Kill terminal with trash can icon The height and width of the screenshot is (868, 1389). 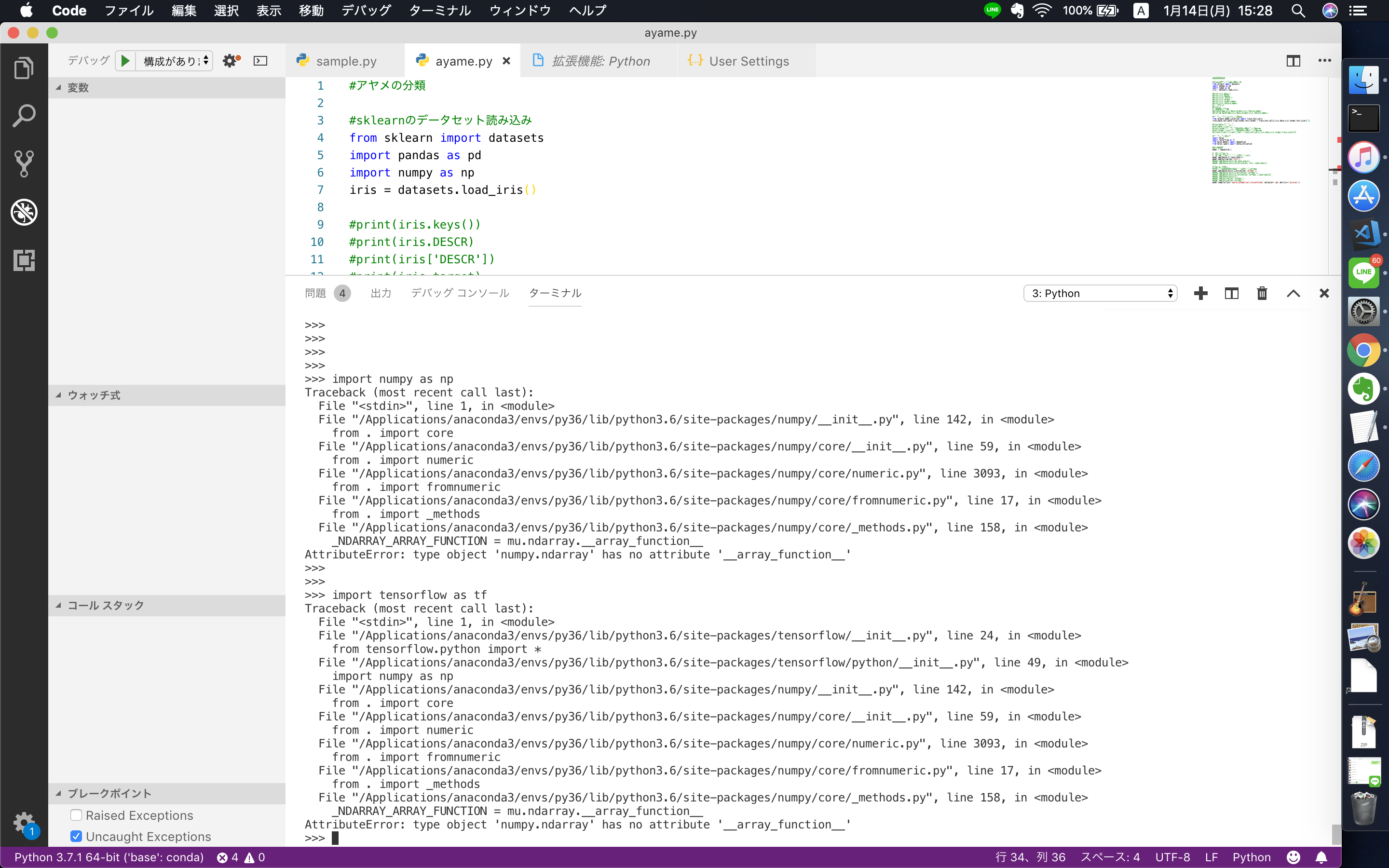[x=1262, y=293]
